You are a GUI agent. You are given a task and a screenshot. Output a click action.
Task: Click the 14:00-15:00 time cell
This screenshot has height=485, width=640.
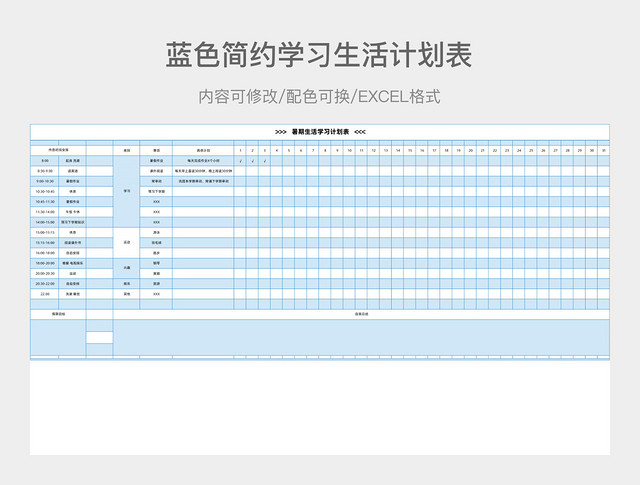pos(45,222)
